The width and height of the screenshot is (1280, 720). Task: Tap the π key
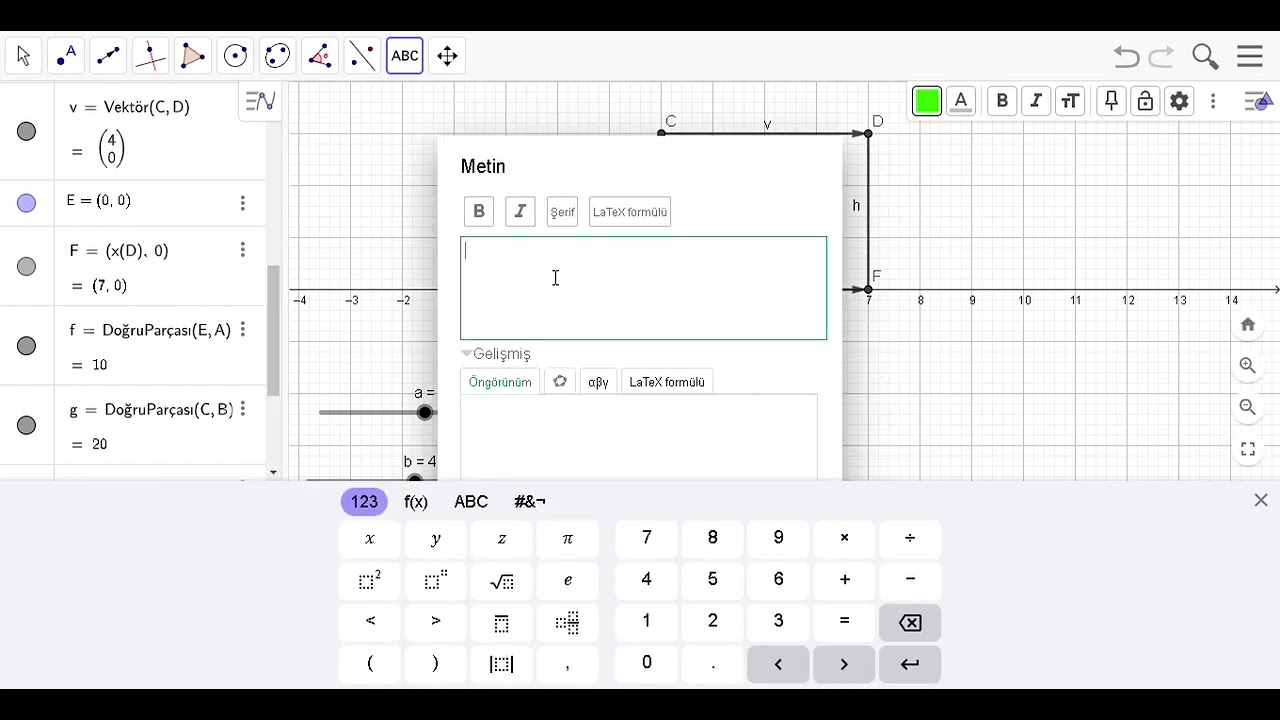click(568, 539)
